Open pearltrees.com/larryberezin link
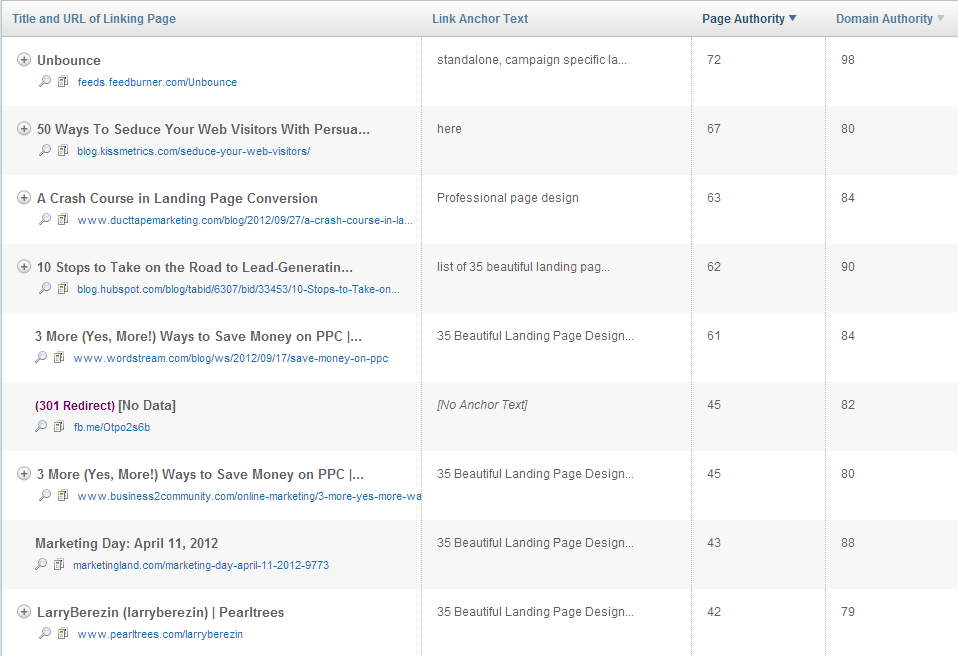Viewport: 958px width, 656px height. tap(160, 634)
